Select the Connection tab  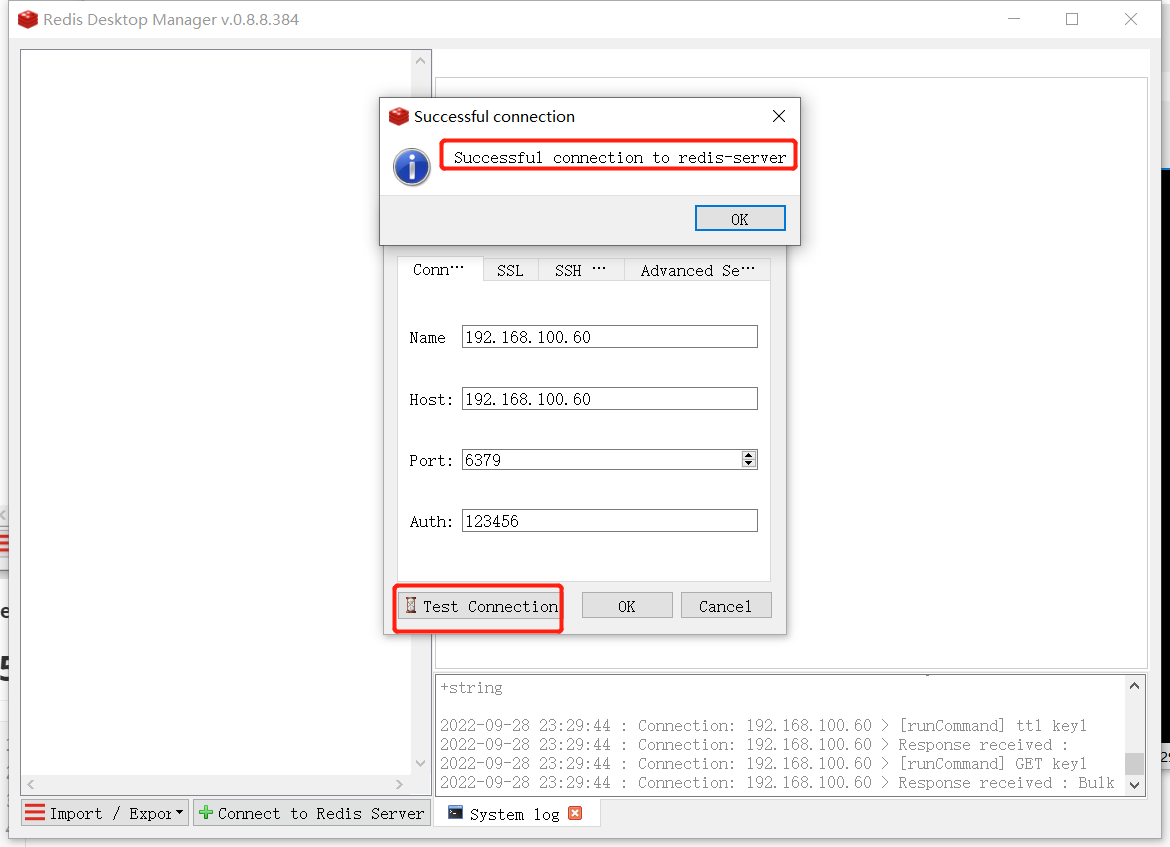click(439, 269)
